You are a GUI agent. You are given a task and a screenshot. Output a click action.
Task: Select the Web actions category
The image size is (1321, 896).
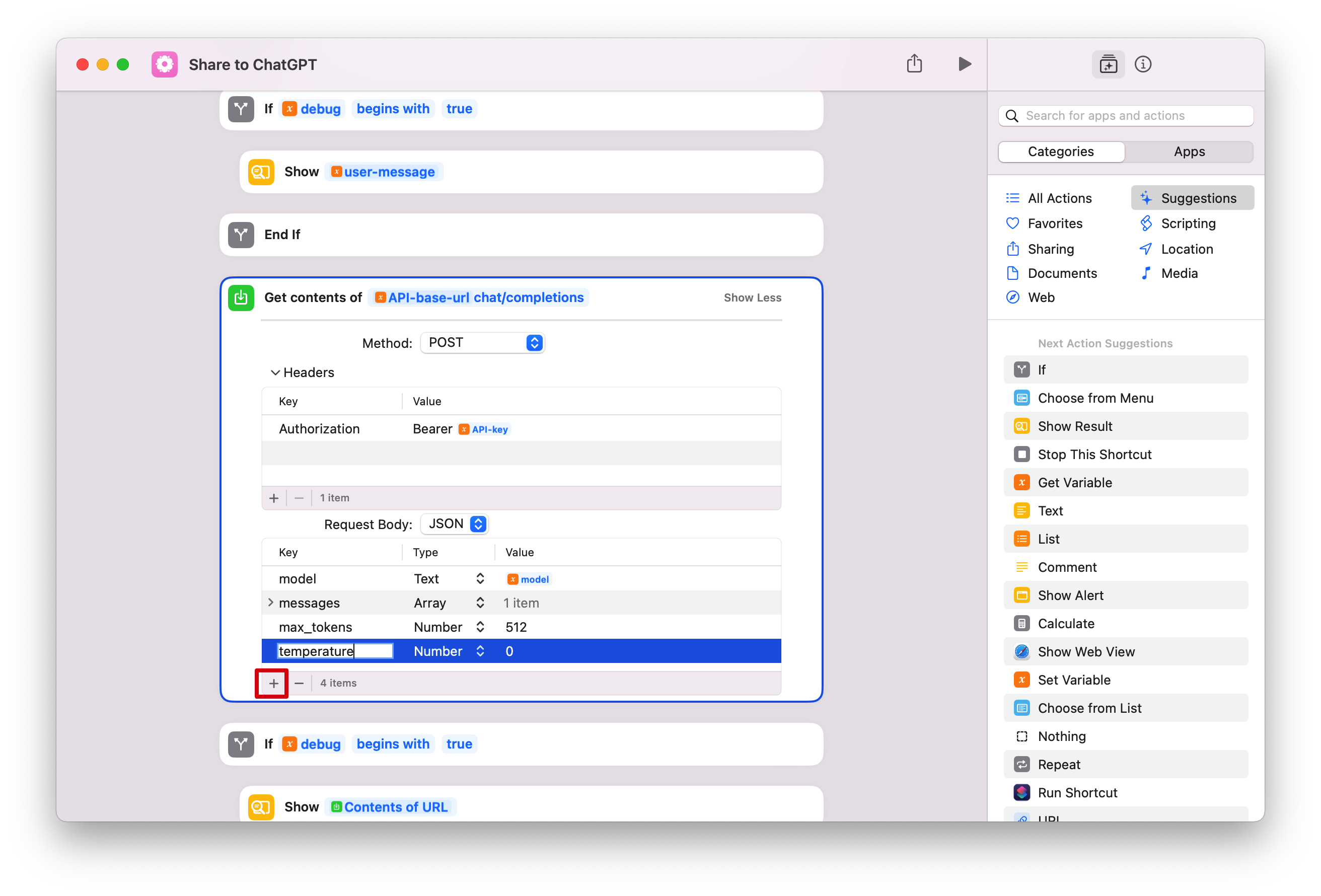click(x=1041, y=297)
